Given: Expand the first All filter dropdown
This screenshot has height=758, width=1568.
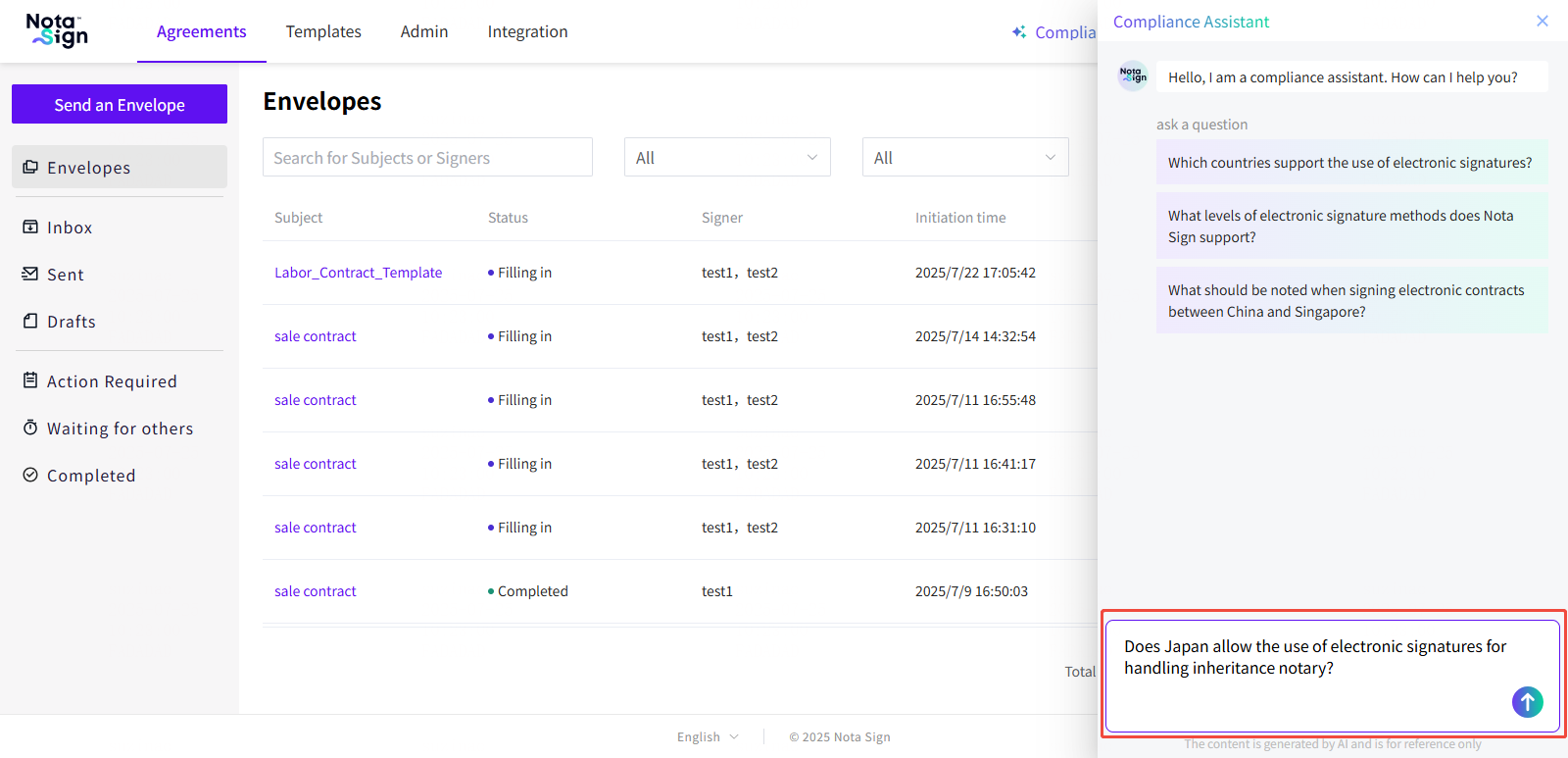Looking at the screenshot, I should click(726, 158).
